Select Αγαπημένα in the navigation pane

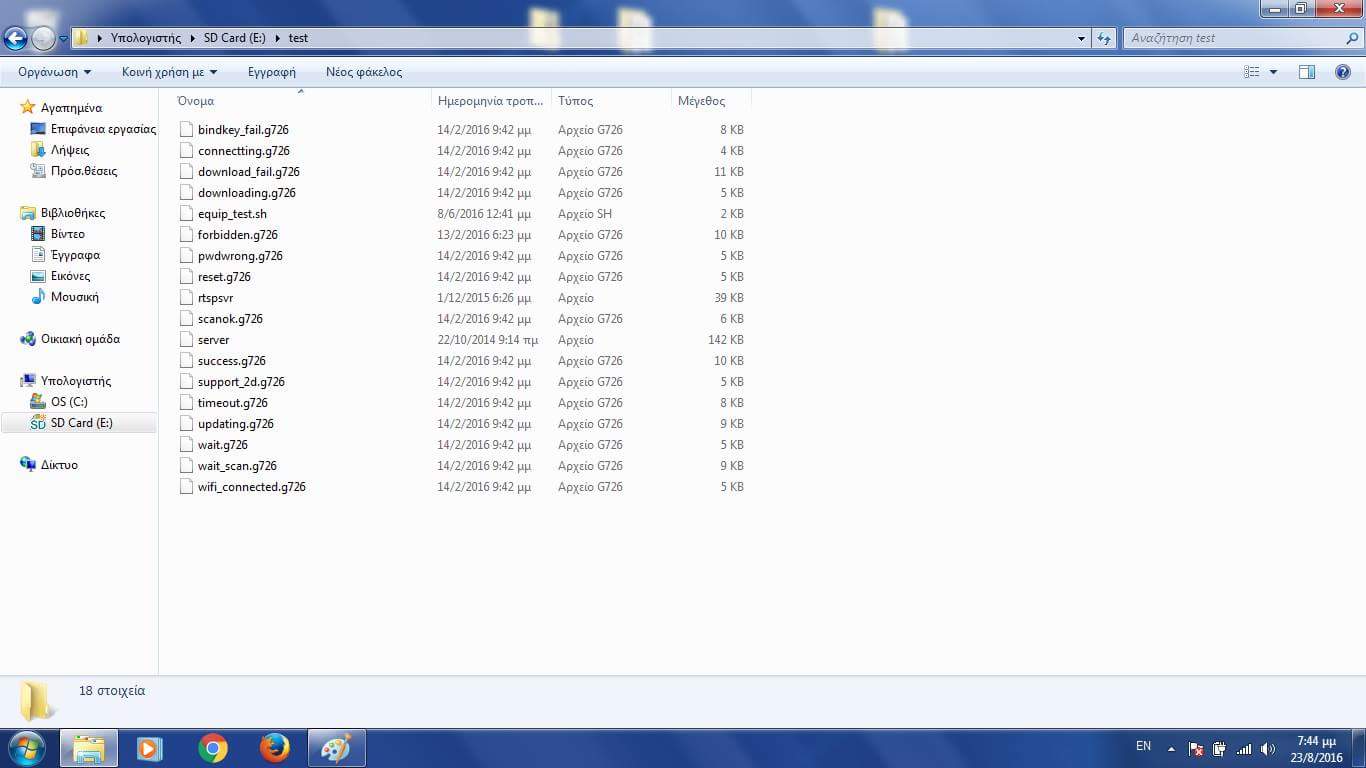point(71,108)
